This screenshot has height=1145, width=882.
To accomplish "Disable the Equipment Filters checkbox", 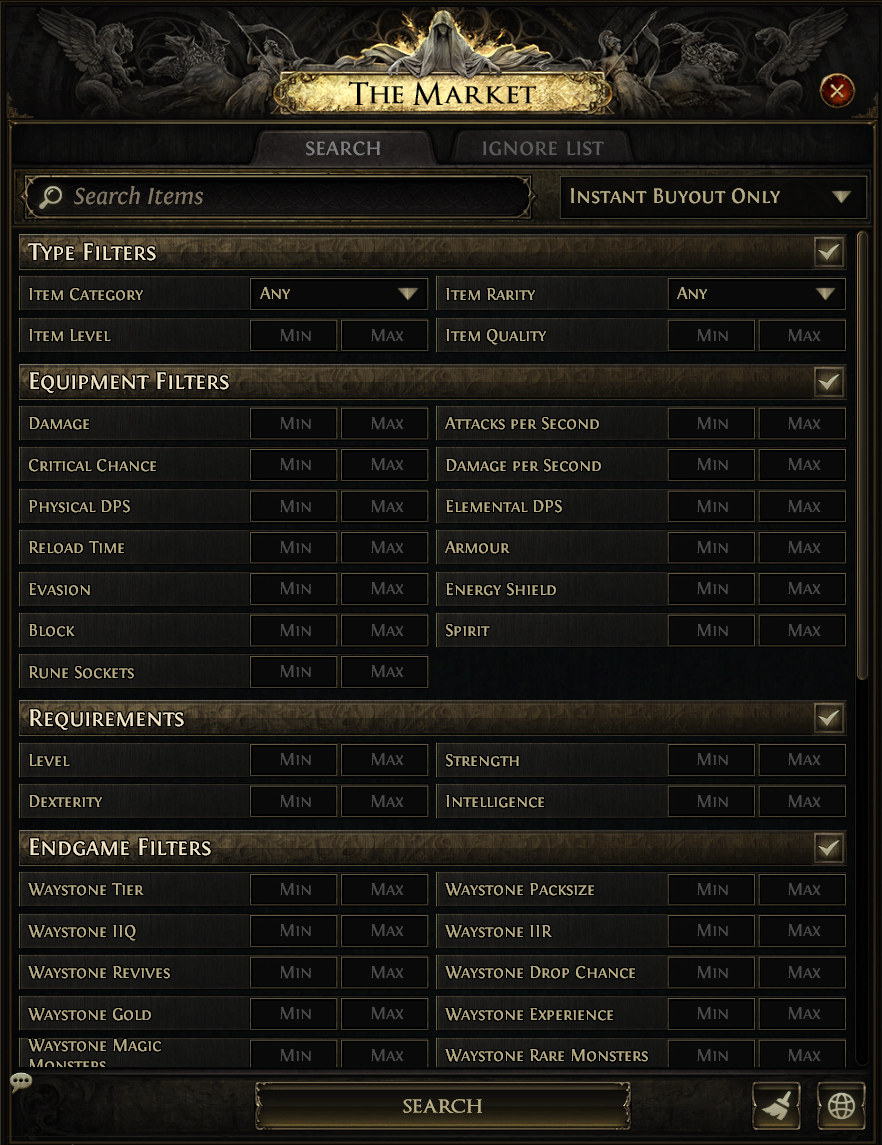I will click(x=828, y=381).
